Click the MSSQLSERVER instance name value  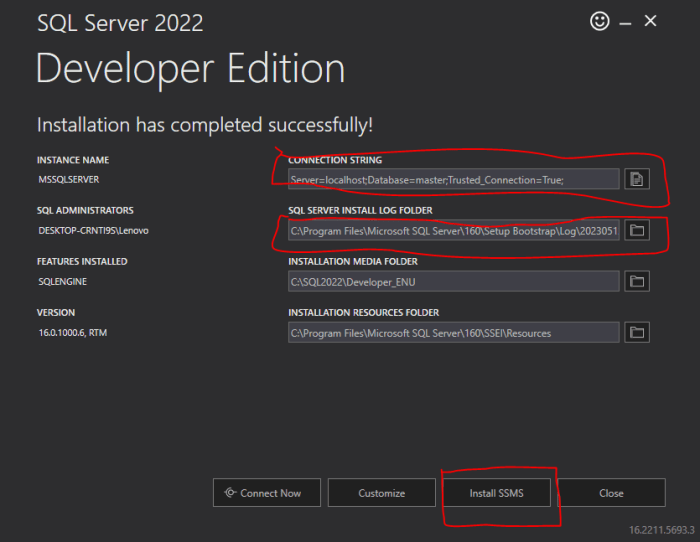(69, 179)
